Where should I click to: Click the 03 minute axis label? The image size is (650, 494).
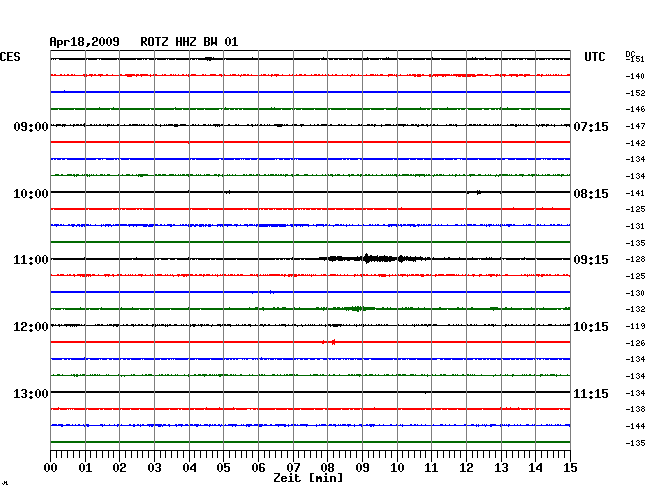[x=154, y=468]
